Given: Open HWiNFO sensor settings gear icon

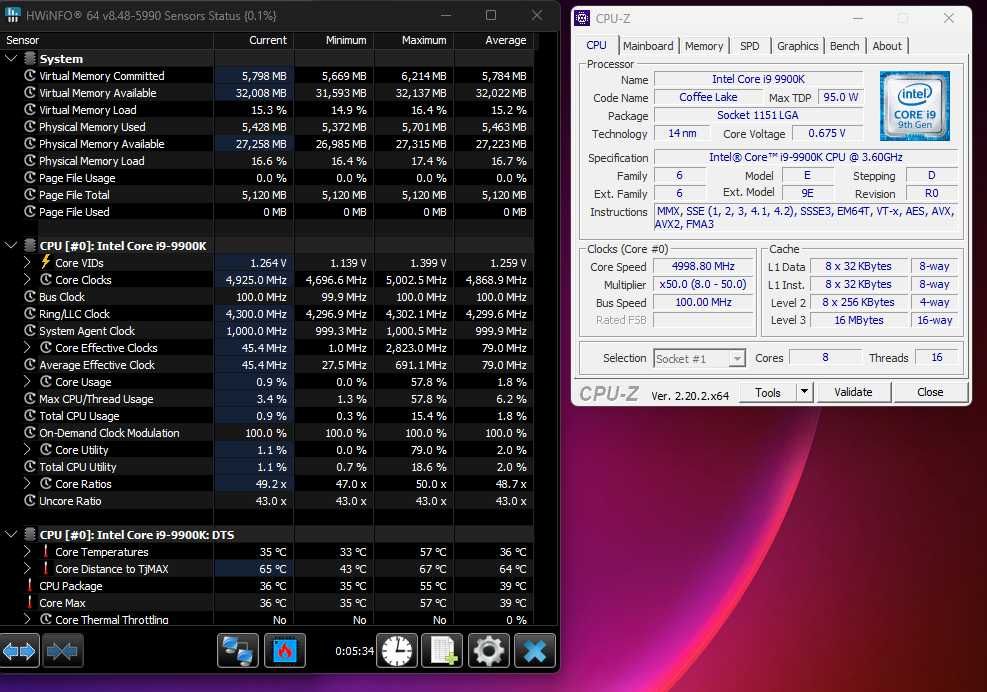Looking at the screenshot, I should [488, 650].
